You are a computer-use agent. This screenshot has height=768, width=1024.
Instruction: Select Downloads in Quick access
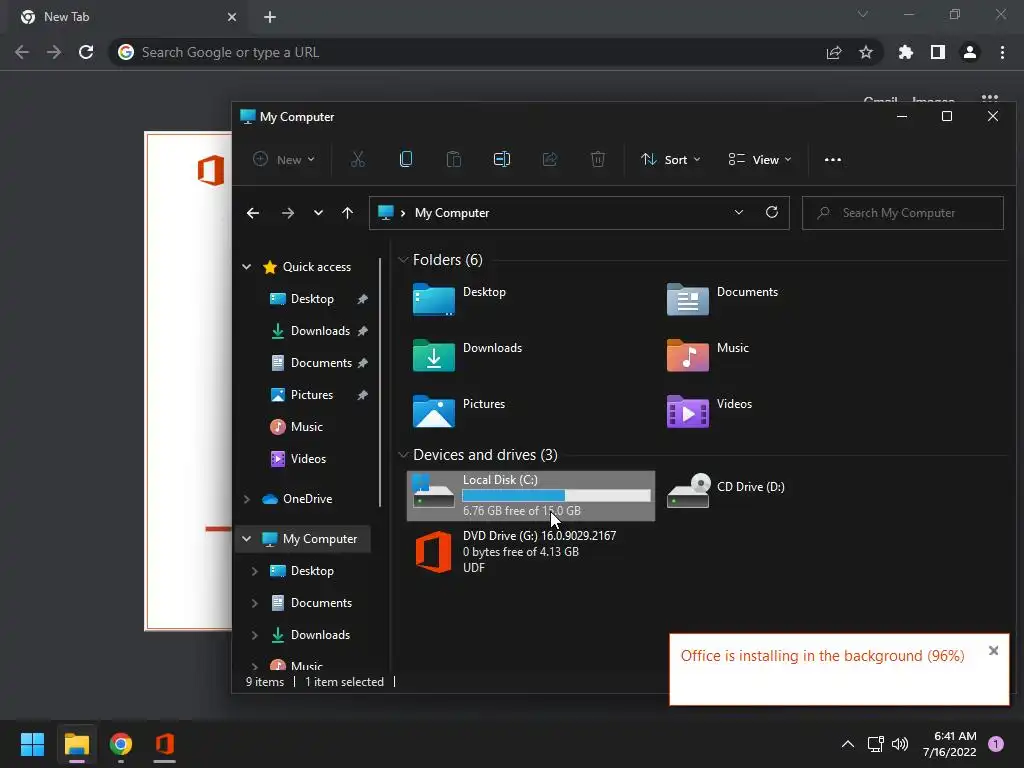click(320, 330)
